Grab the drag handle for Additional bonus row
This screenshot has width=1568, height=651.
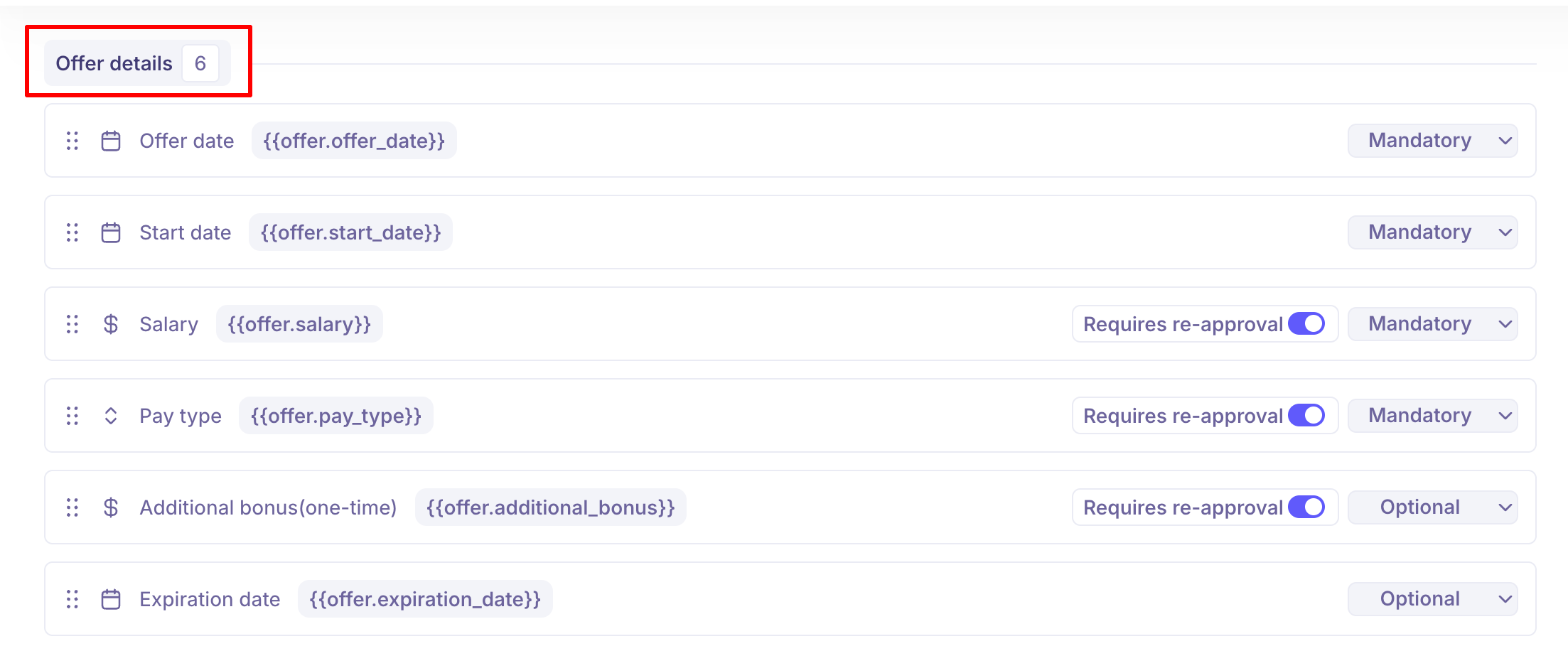coord(72,507)
